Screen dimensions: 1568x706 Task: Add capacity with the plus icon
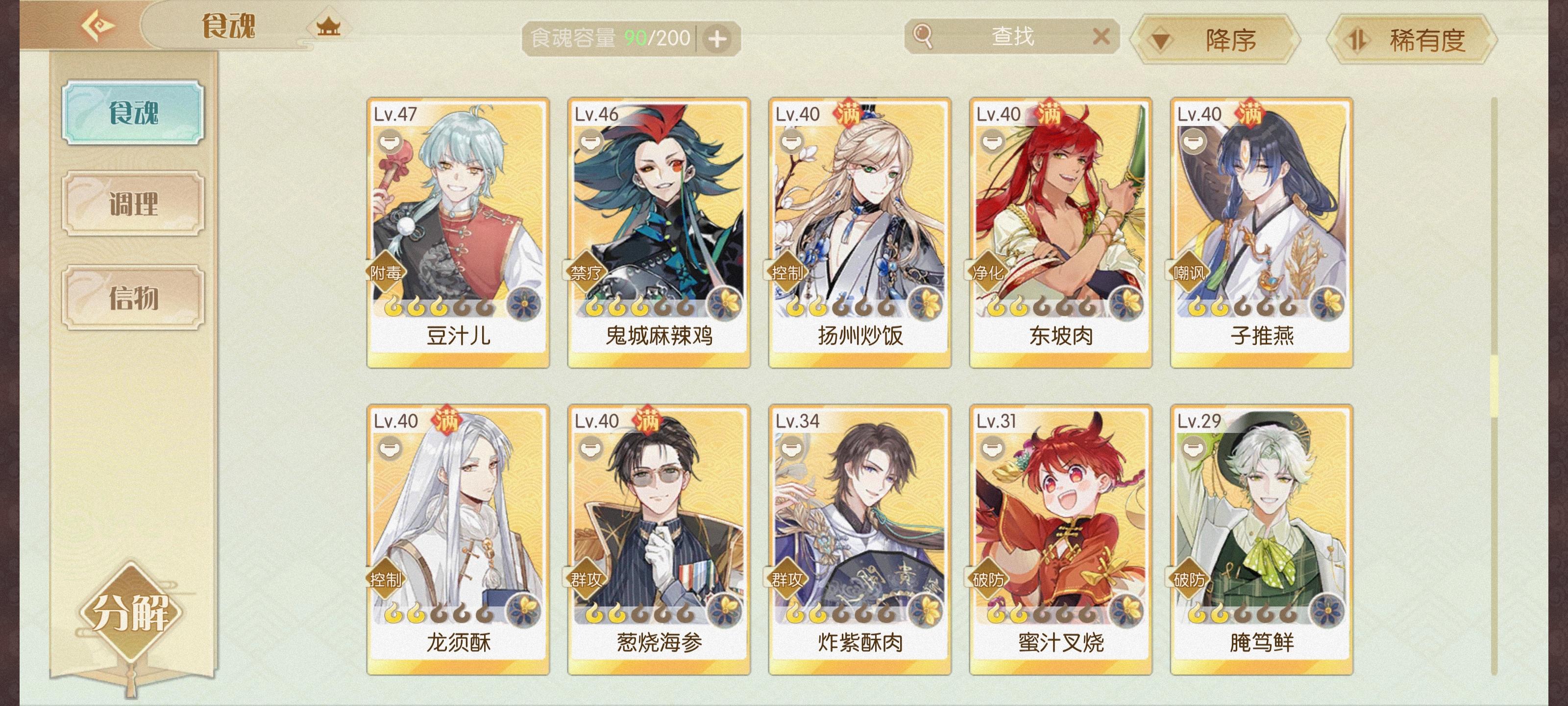(x=717, y=39)
